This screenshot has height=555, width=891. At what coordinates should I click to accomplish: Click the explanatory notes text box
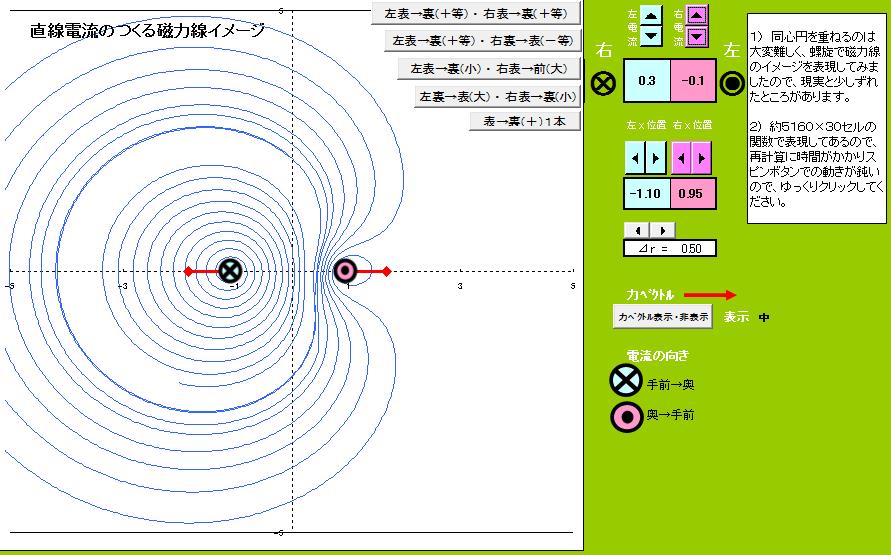pyautogui.click(x=817, y=118)
